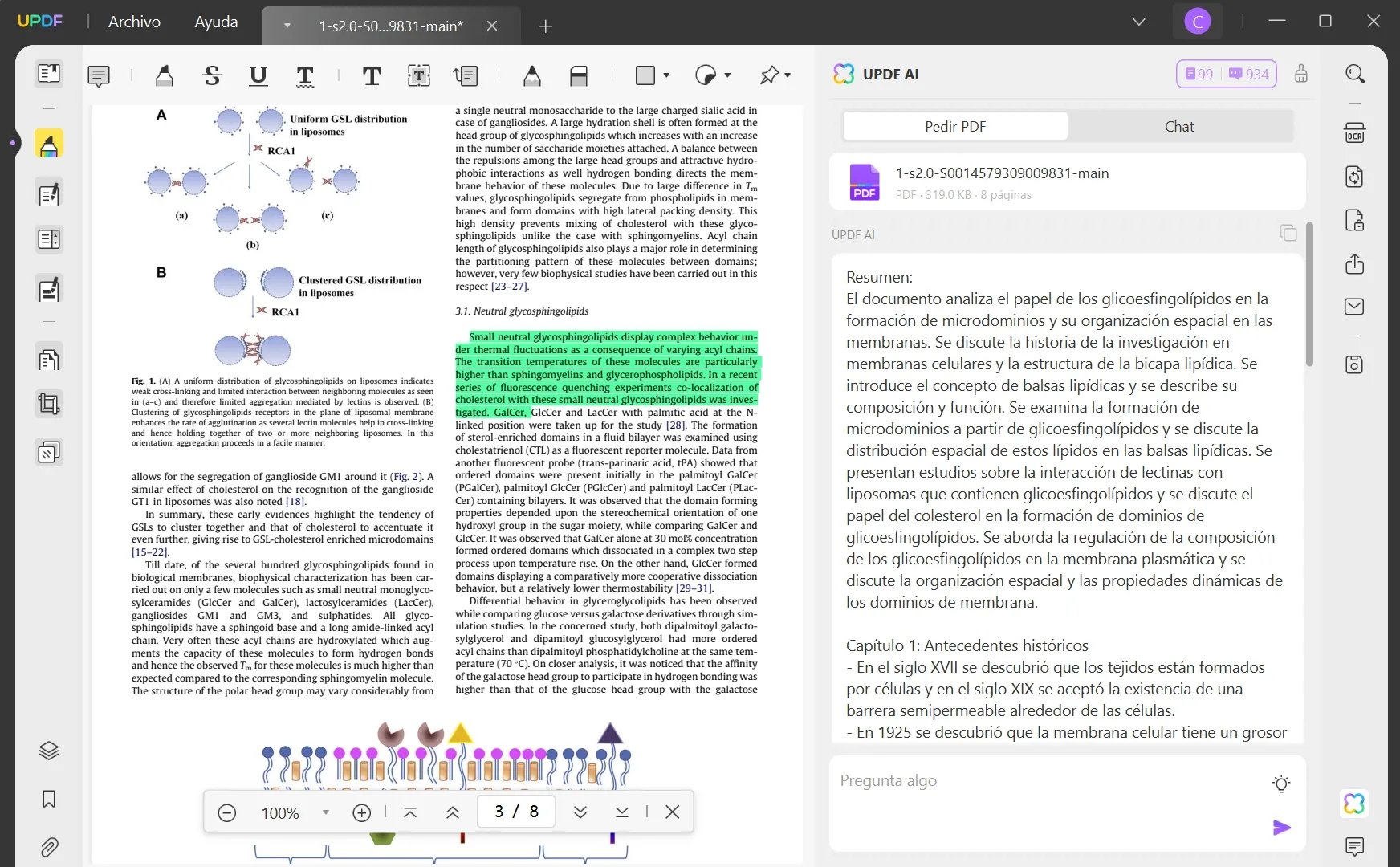Open the Crop Pages tool in sidebar
Viewport: 1400px width, 867px height.
point(49,404)
